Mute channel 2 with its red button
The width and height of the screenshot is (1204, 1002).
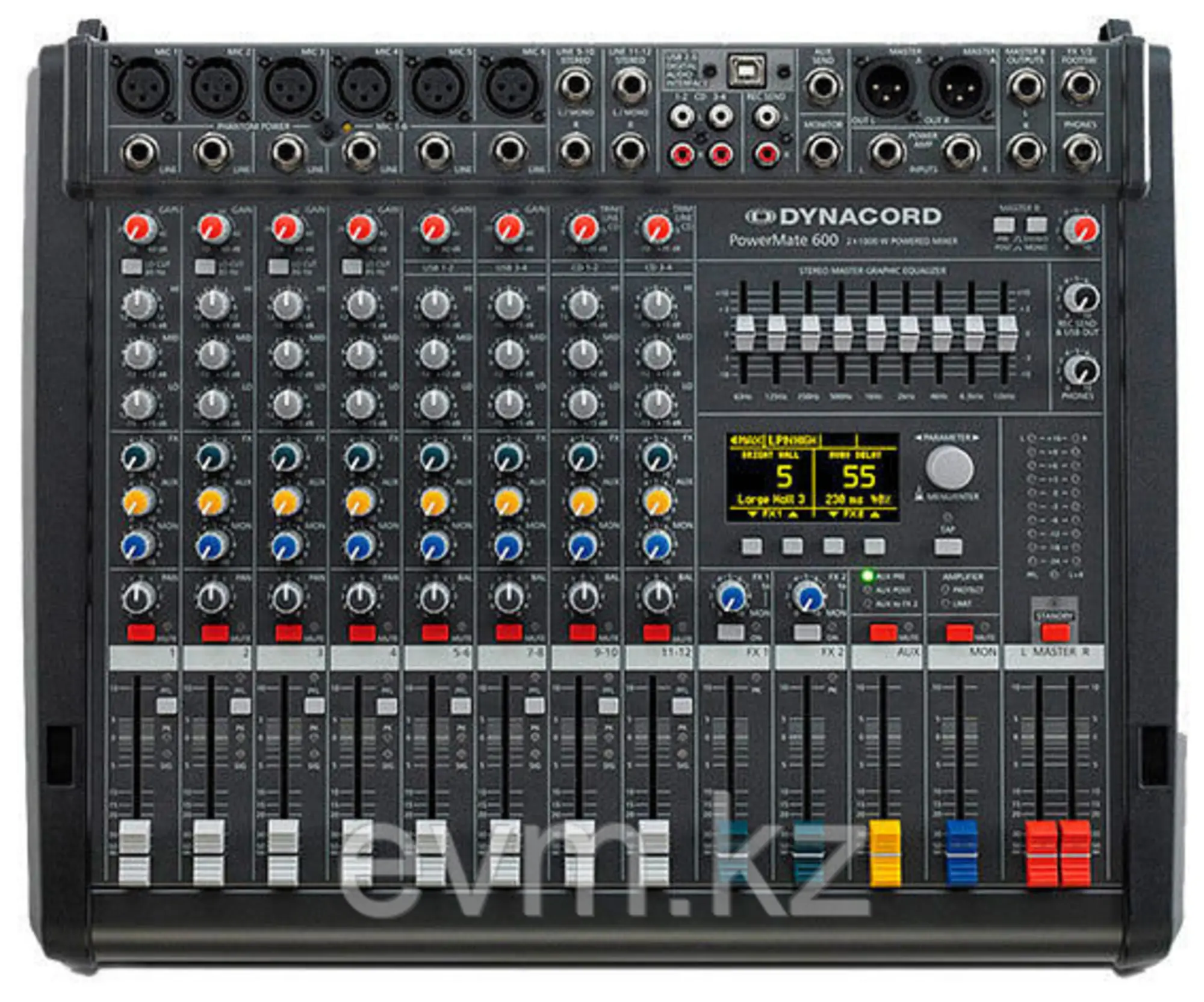point(215,632)
